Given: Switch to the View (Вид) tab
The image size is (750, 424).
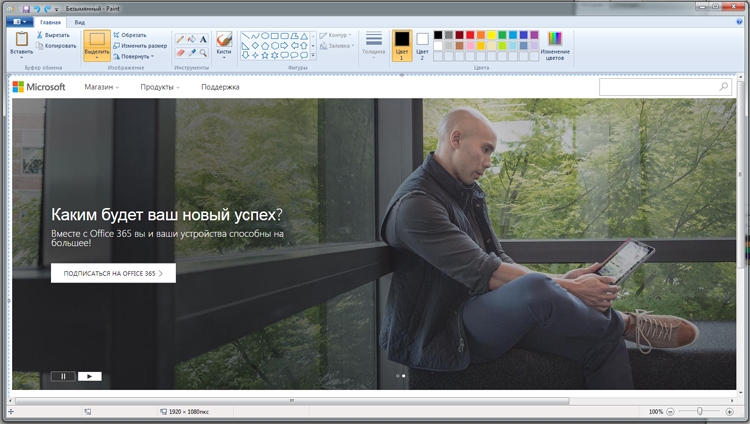Looking at the screenshot, I should (80, 21).
